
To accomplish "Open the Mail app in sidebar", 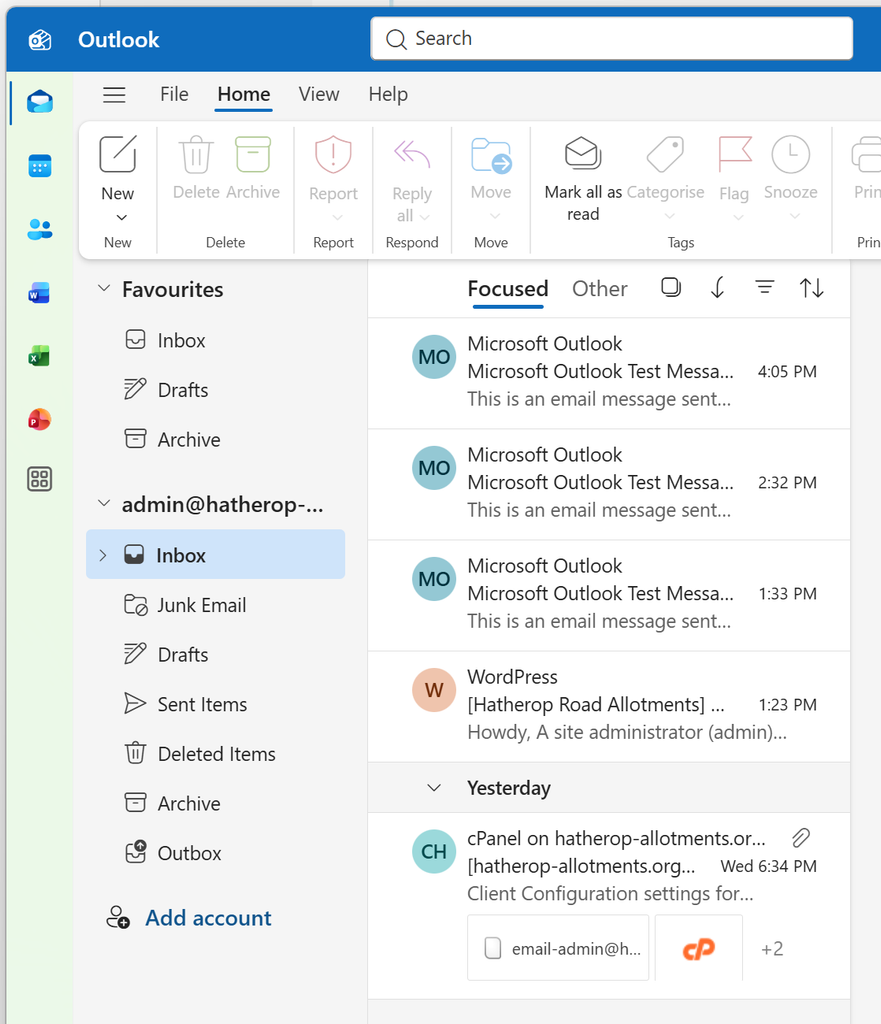I will click(40, 103).
